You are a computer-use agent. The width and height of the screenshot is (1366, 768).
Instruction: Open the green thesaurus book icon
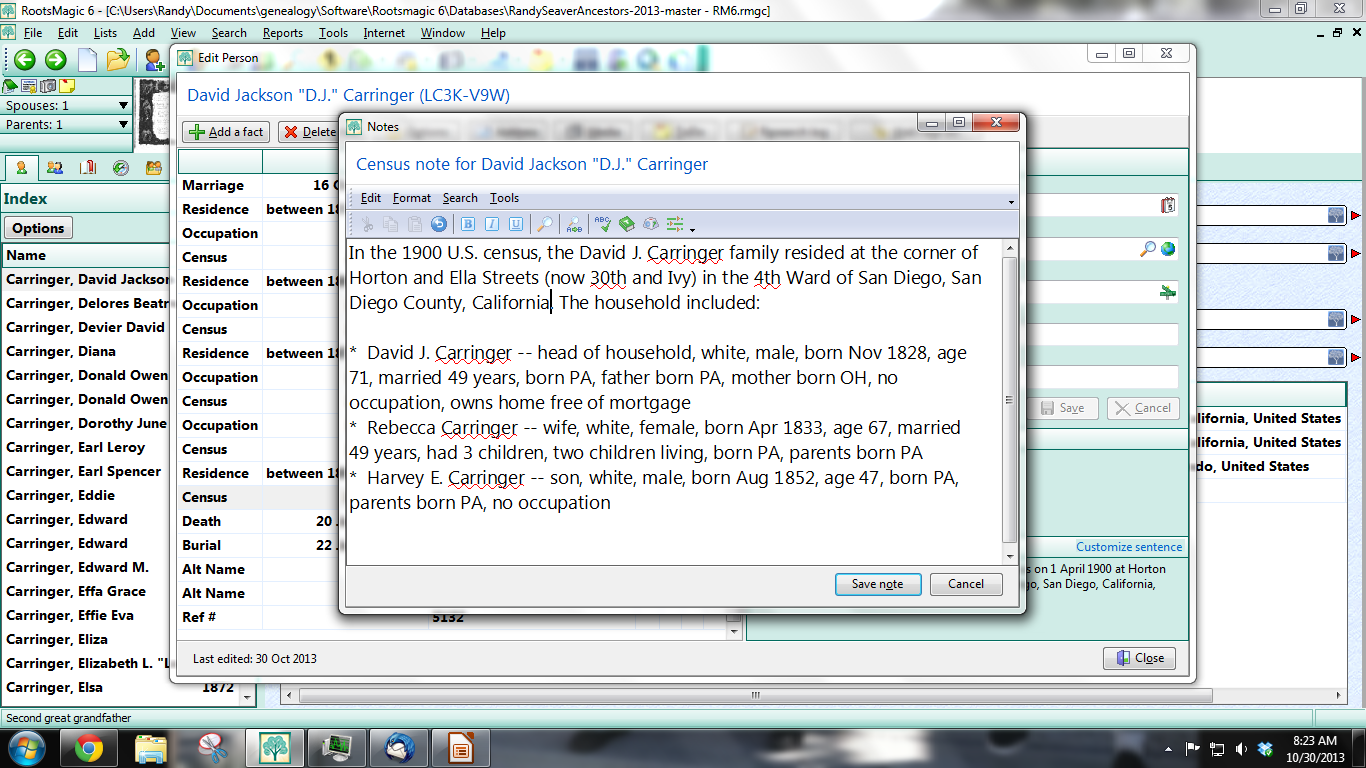pos(627,224)
